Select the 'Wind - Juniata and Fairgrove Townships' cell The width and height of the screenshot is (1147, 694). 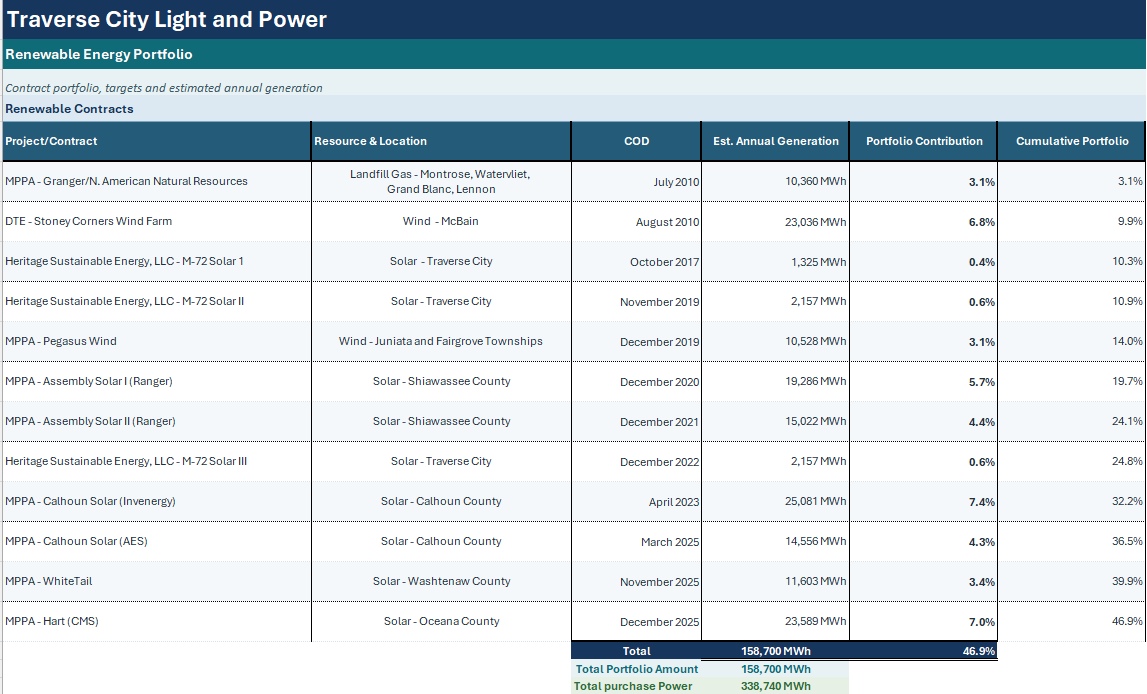(x=440, y=342)
